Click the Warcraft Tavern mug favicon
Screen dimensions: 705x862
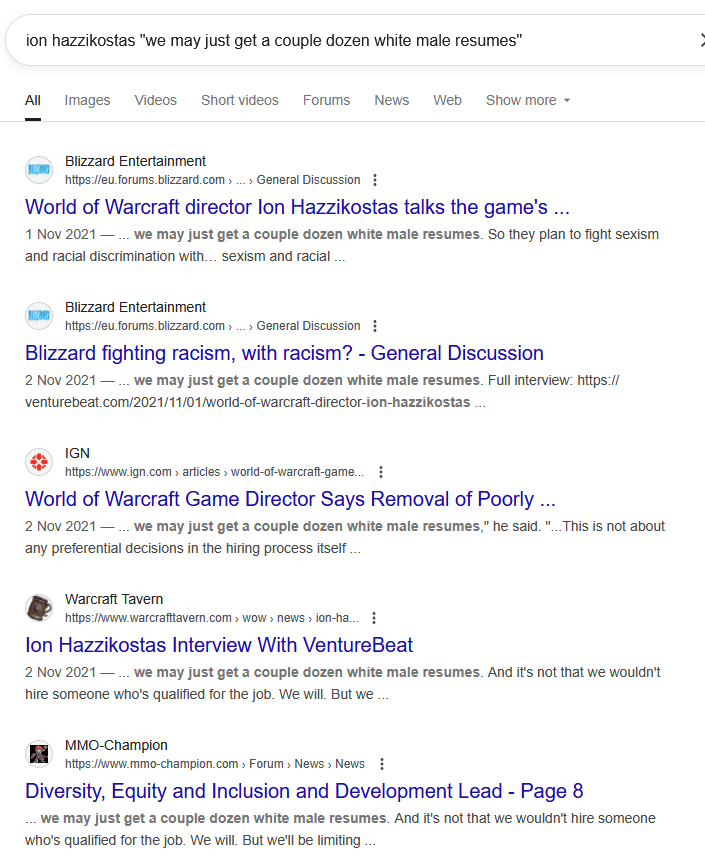point(39,608)
